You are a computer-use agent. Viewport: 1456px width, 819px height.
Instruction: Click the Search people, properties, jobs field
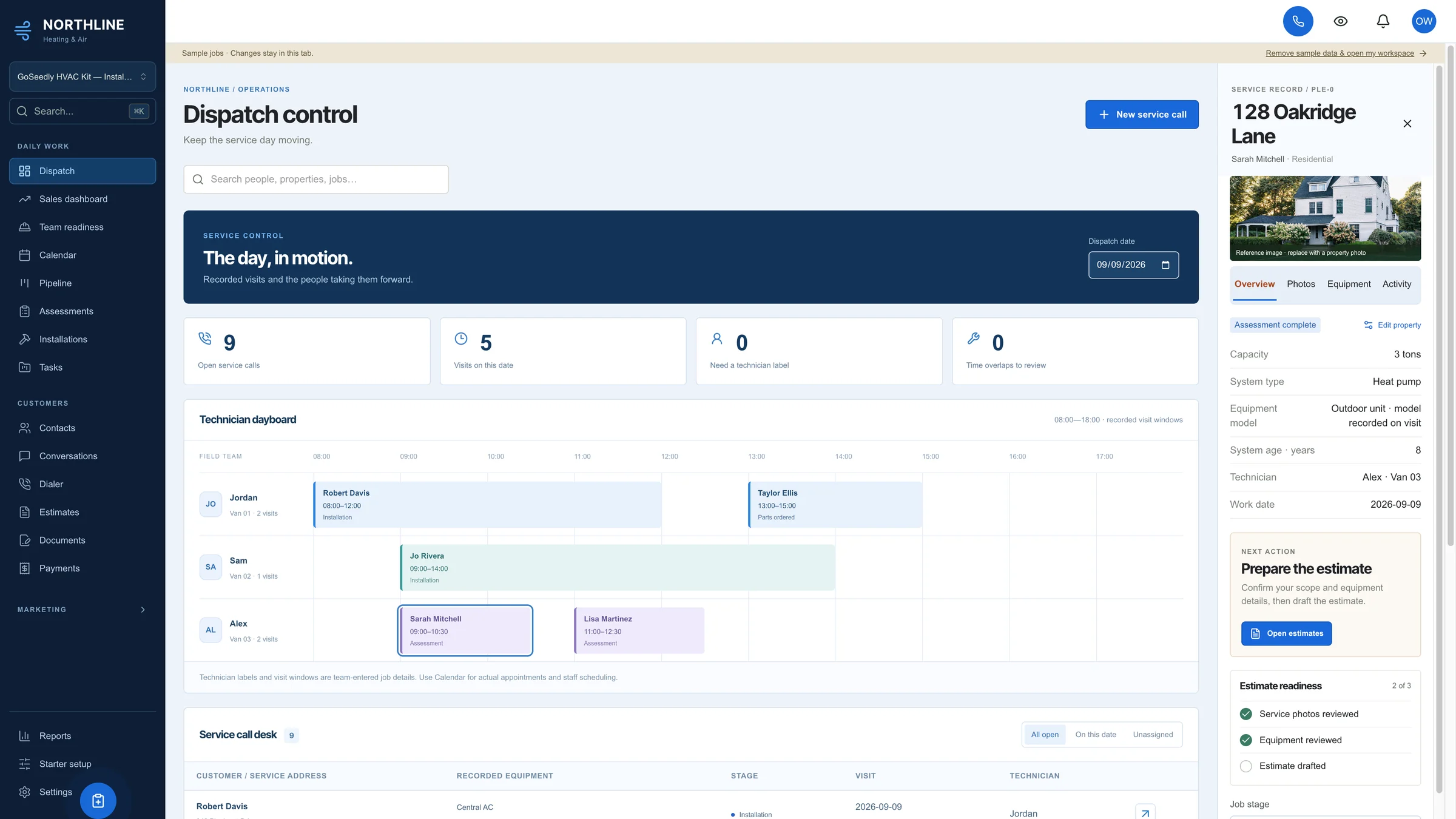pyautogui.click(x=316, y=180)
